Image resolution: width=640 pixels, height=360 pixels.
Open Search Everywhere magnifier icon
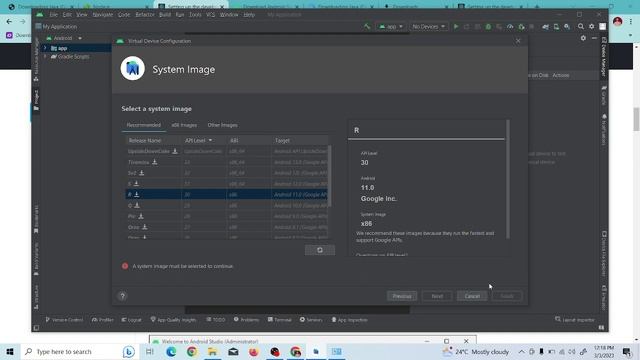581,27
